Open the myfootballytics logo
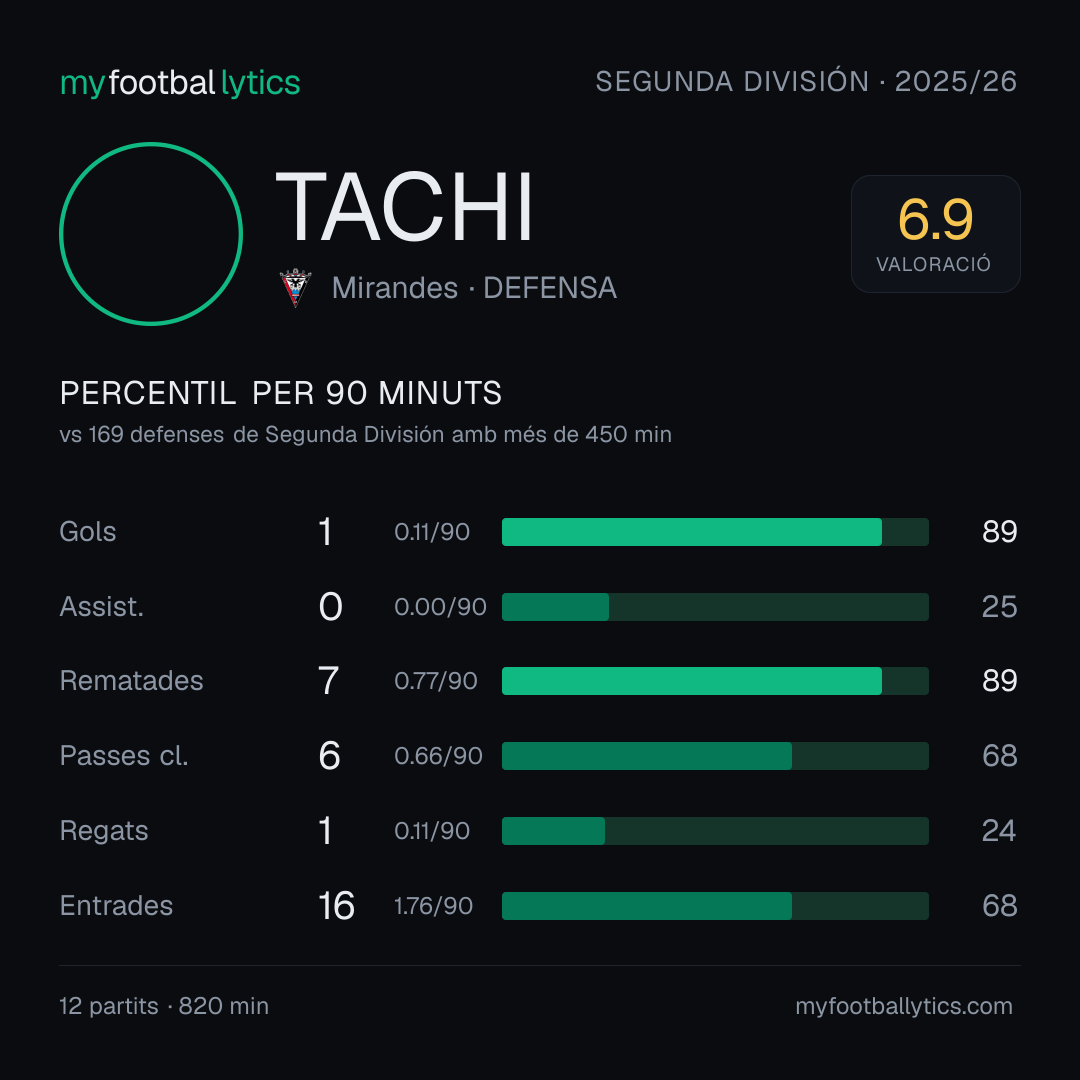1080x1080 pixels. point(180,83)
